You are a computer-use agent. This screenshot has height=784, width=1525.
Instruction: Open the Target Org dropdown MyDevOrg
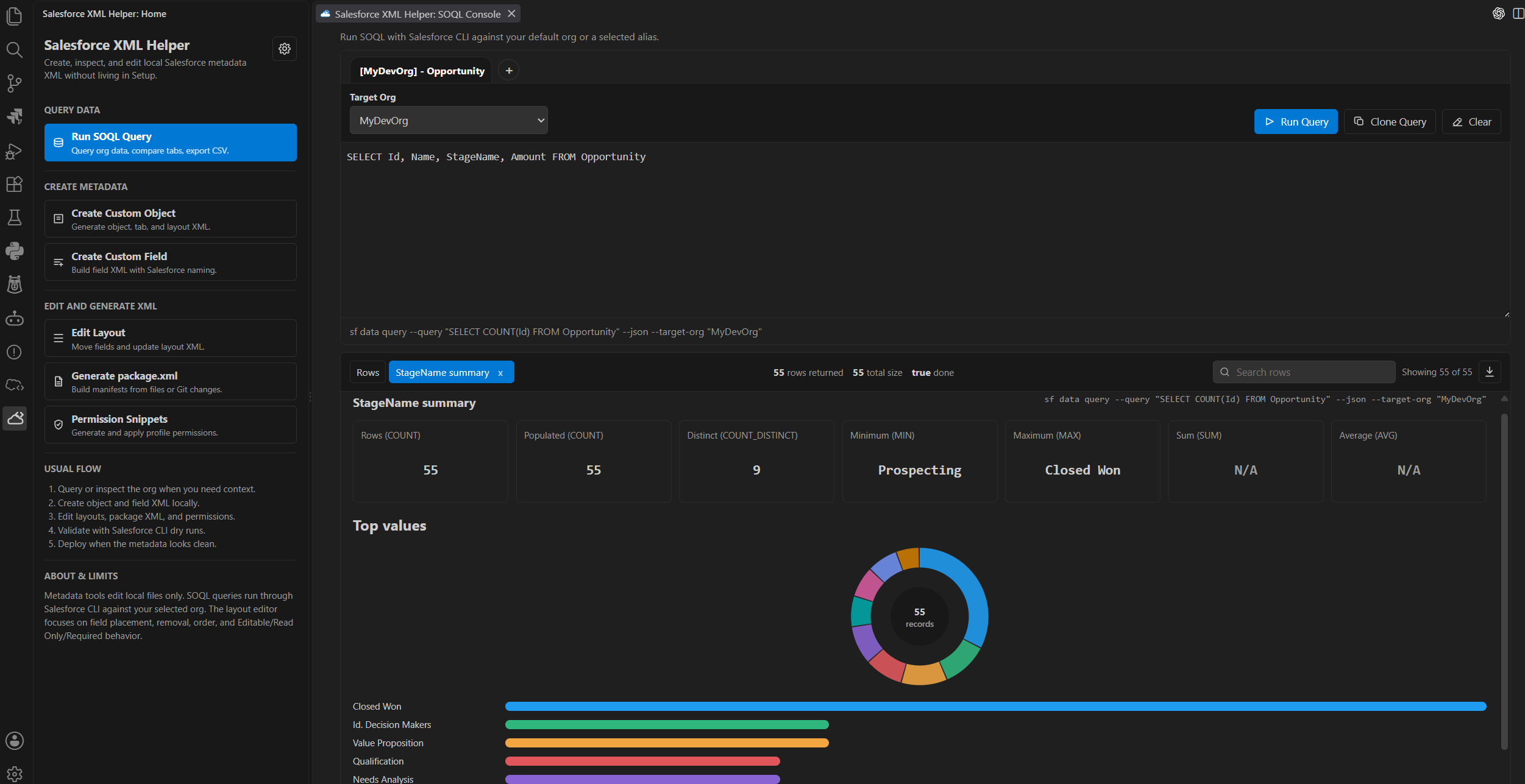coord(449,121)
